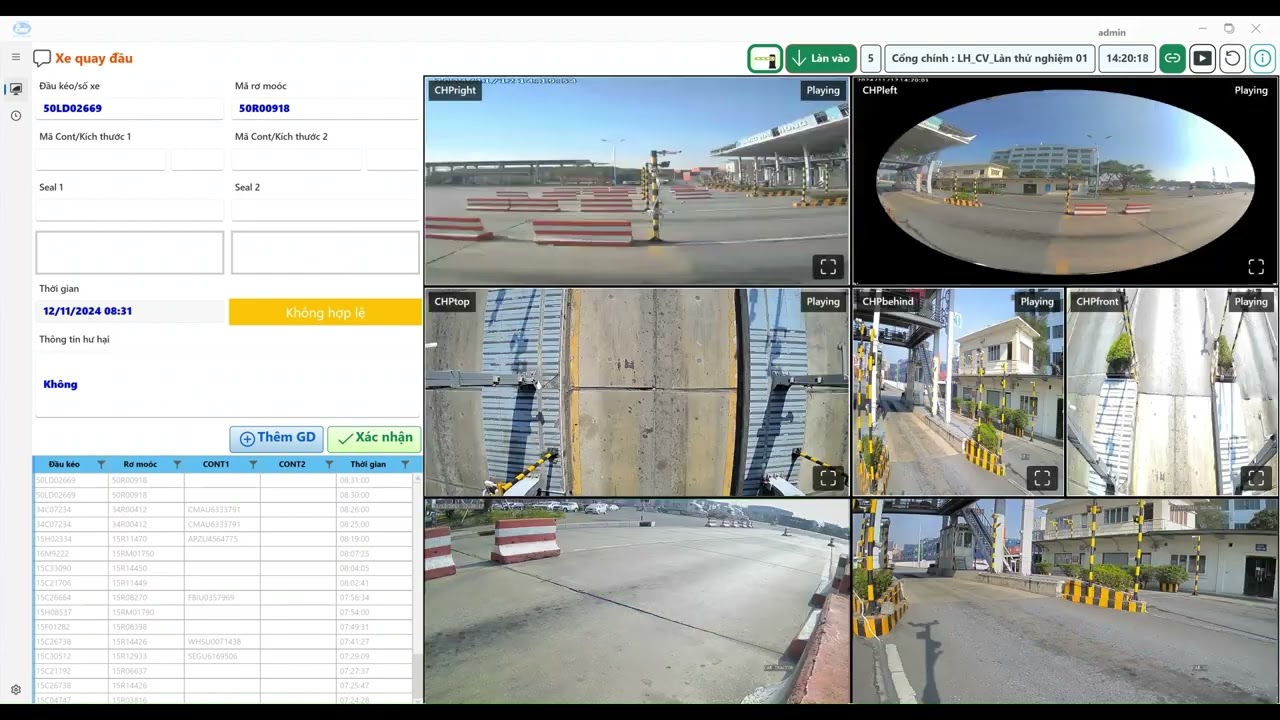Filter the Thời gian column
The width and height of the screenshot is (1280, 720).
[405, 465]
